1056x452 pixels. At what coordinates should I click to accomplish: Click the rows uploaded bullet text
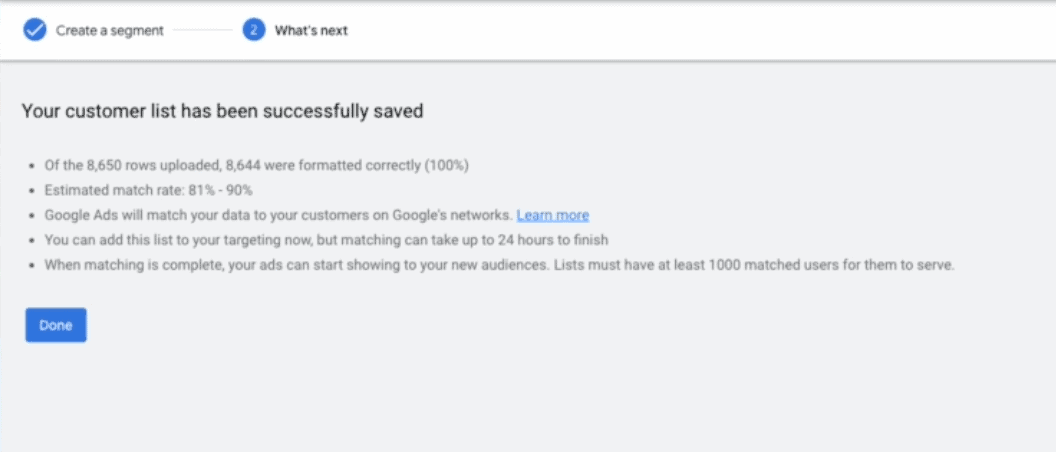(x=257, y=166)
